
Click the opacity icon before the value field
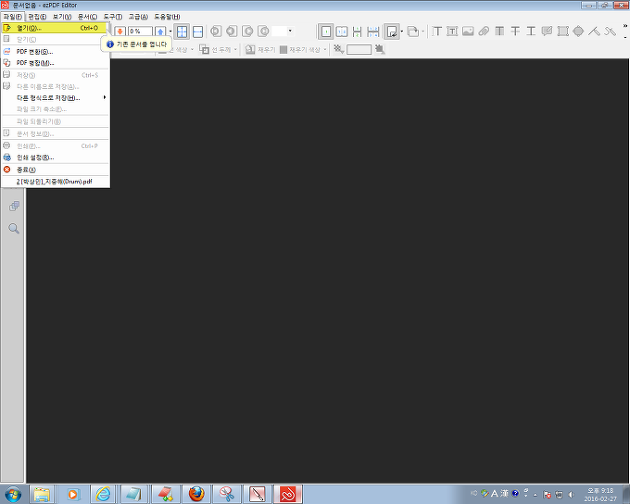pyautogui.click(x=338, y=49)
